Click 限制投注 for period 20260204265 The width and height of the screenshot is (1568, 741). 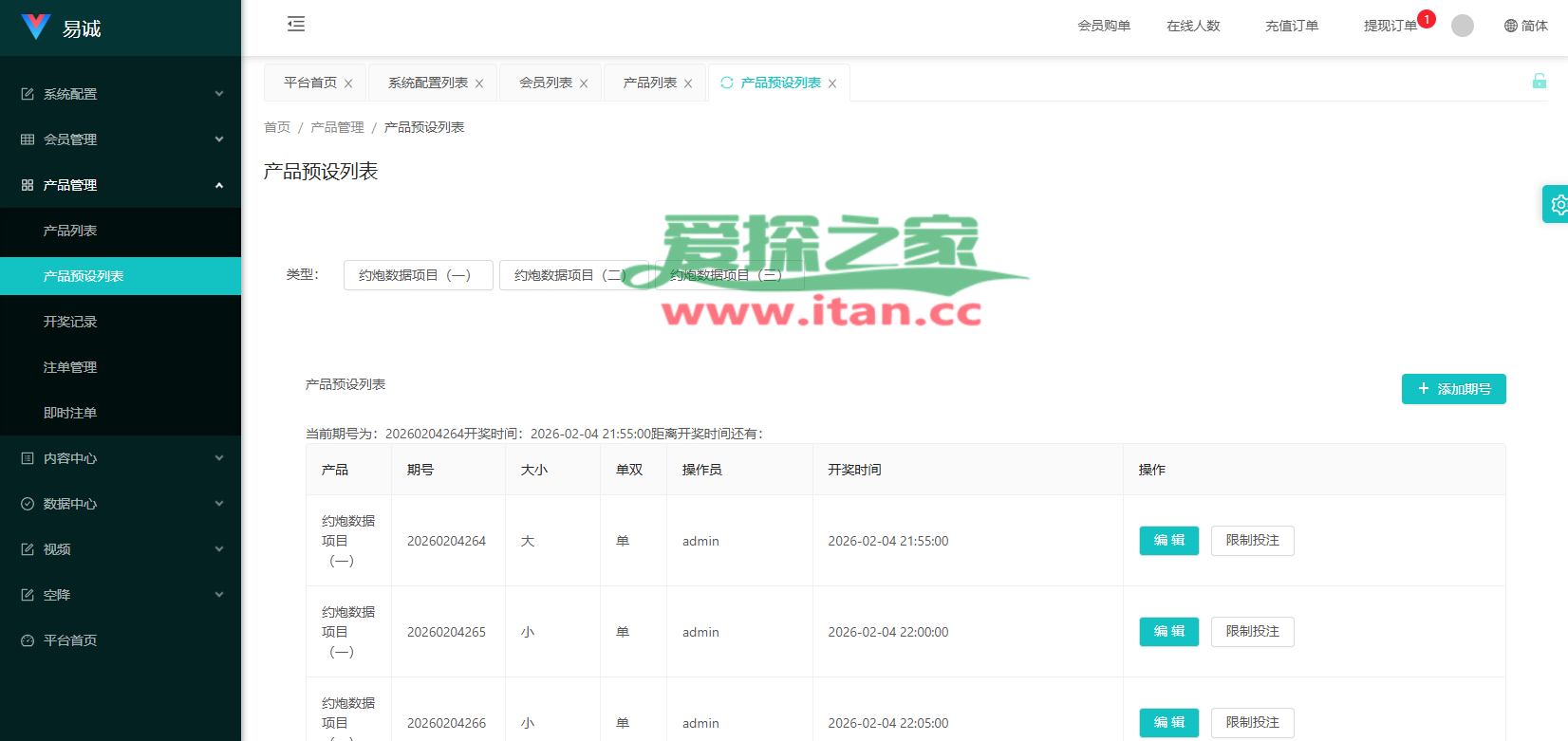coord(1252,632)
